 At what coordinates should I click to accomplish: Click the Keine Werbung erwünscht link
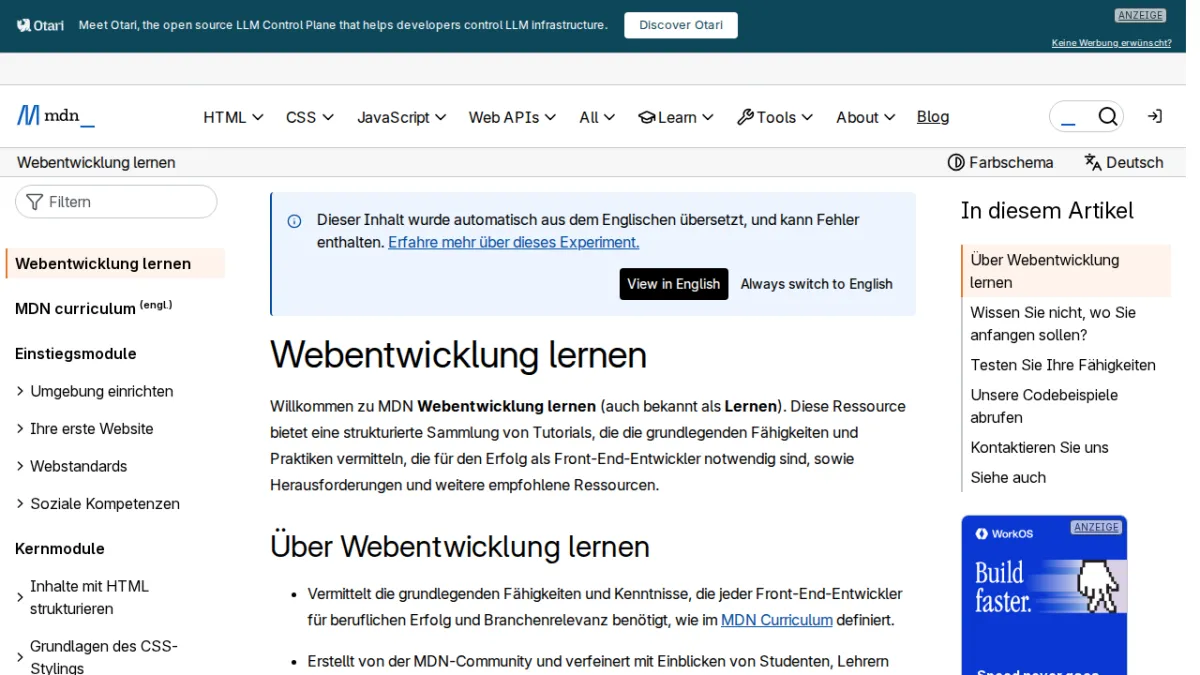pos(1111,43)
